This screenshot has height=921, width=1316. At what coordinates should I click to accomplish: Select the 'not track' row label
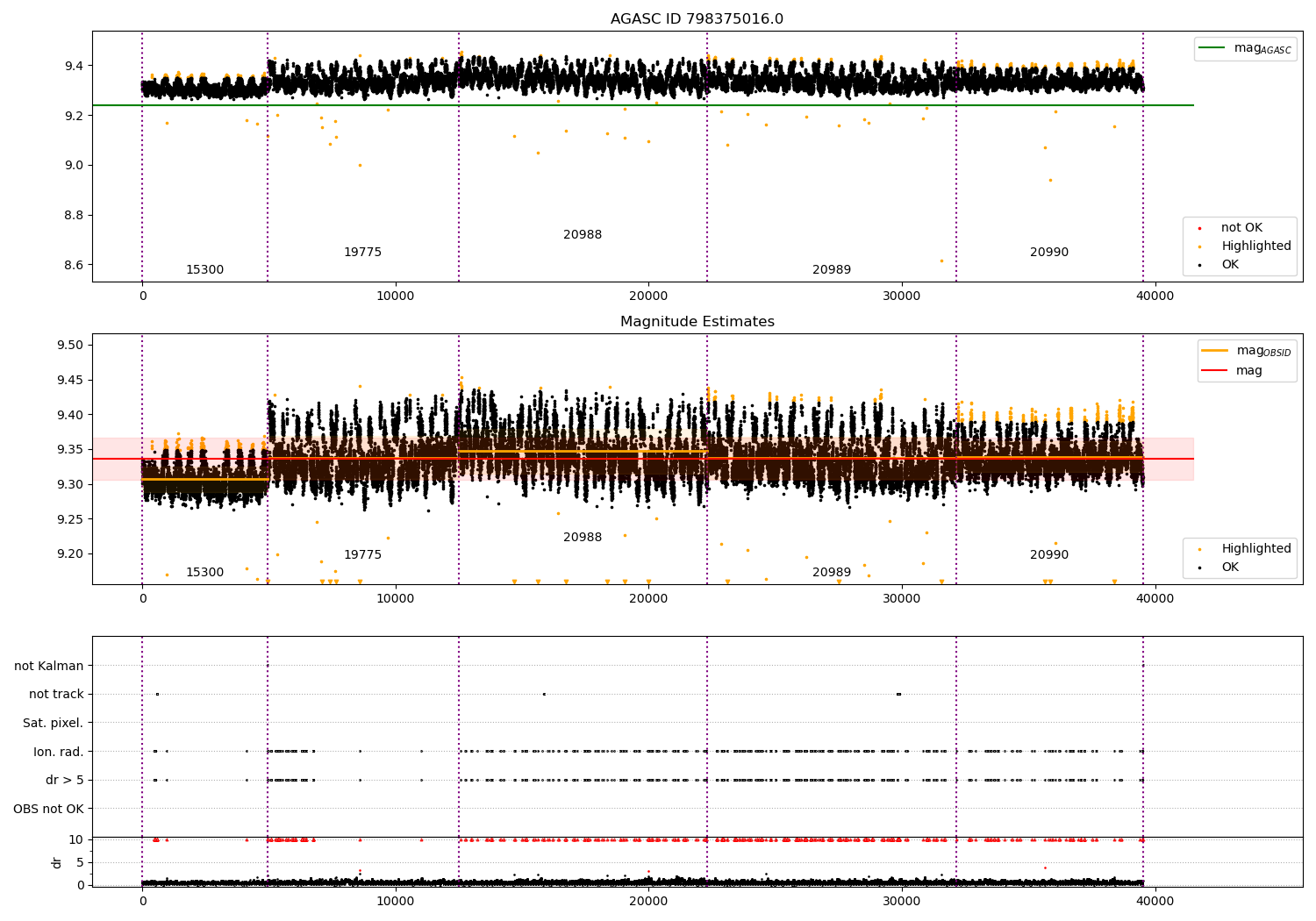click(56, 694)
